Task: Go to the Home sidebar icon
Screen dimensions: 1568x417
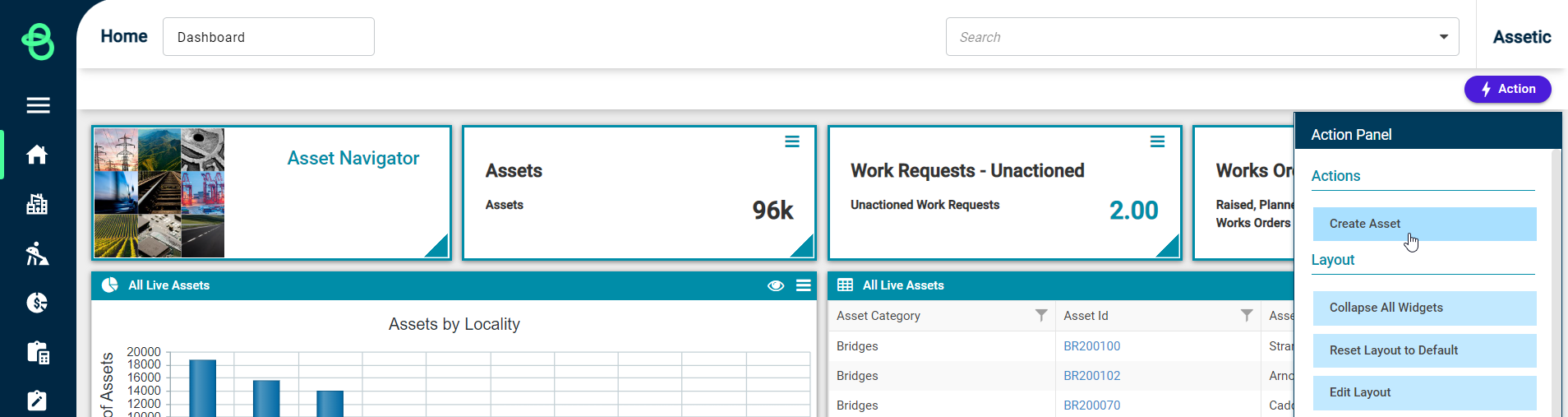Action: coord(37,155)
